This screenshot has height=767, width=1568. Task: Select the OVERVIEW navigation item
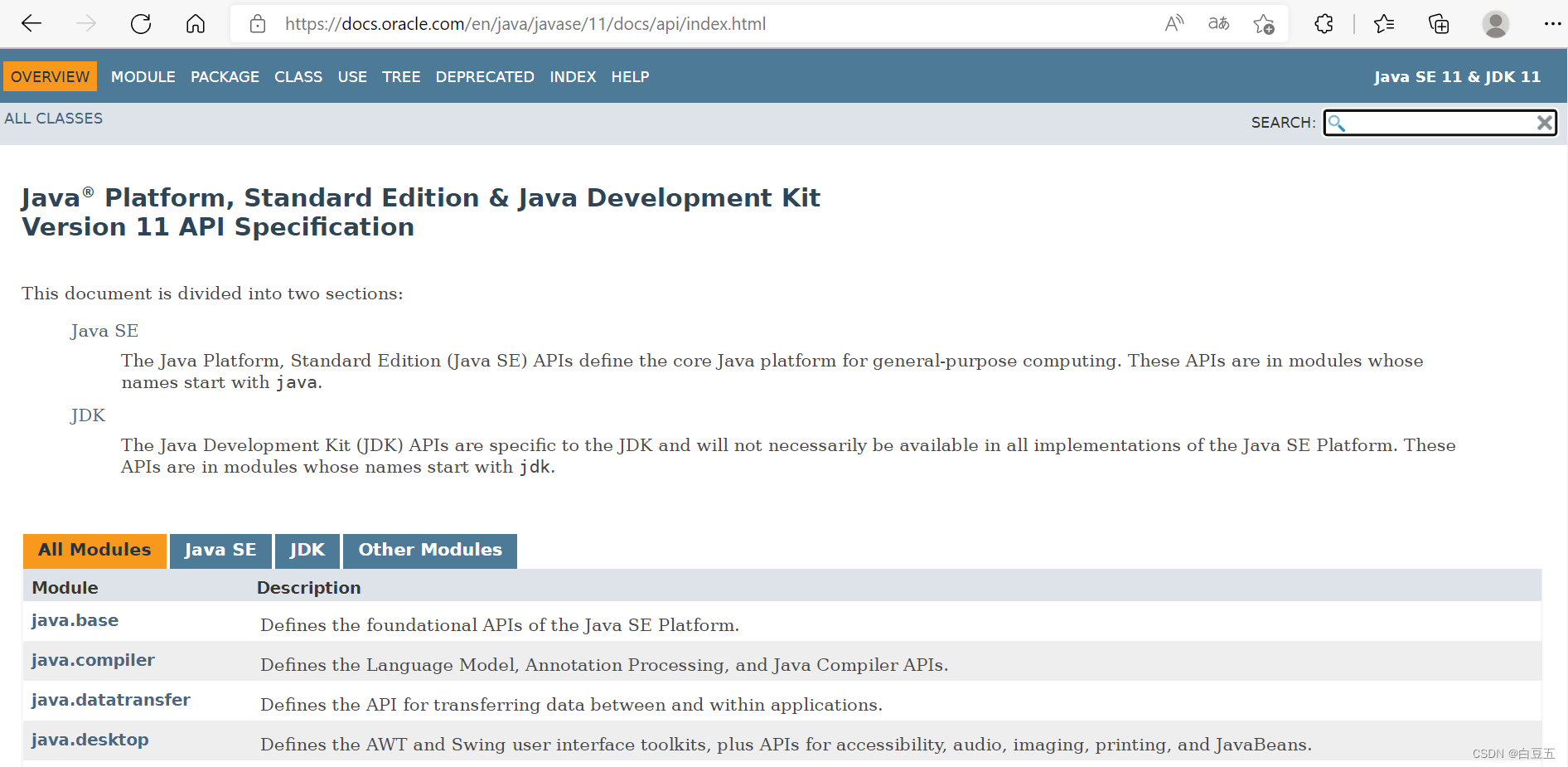pyautogui.click(x=51, y=77)
